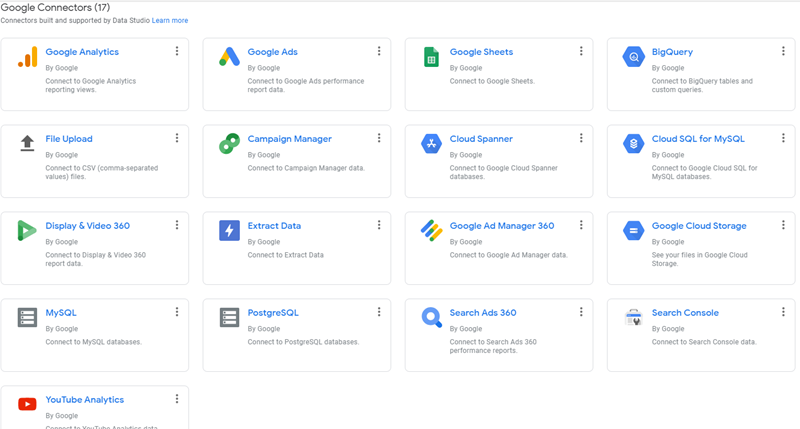
Task: Click the Display & Video 360 play icon
Action: point(27,231)
